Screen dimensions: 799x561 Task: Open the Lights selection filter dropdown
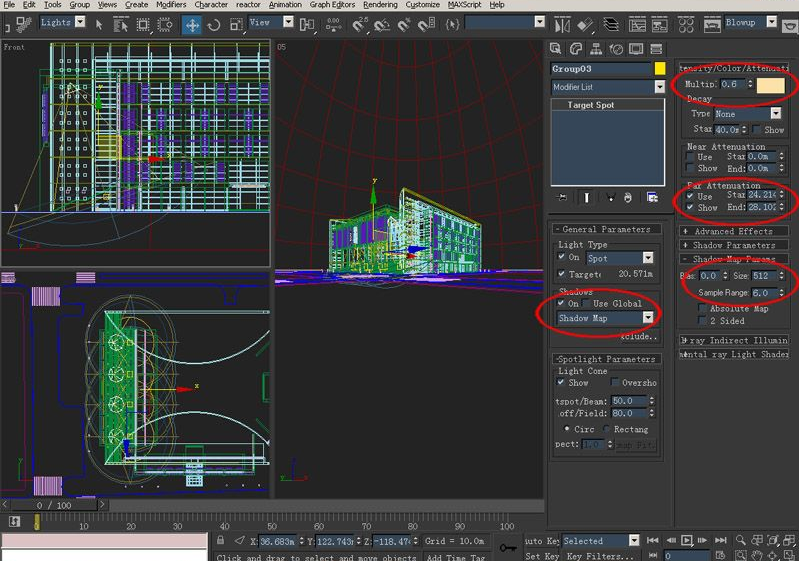80,22
